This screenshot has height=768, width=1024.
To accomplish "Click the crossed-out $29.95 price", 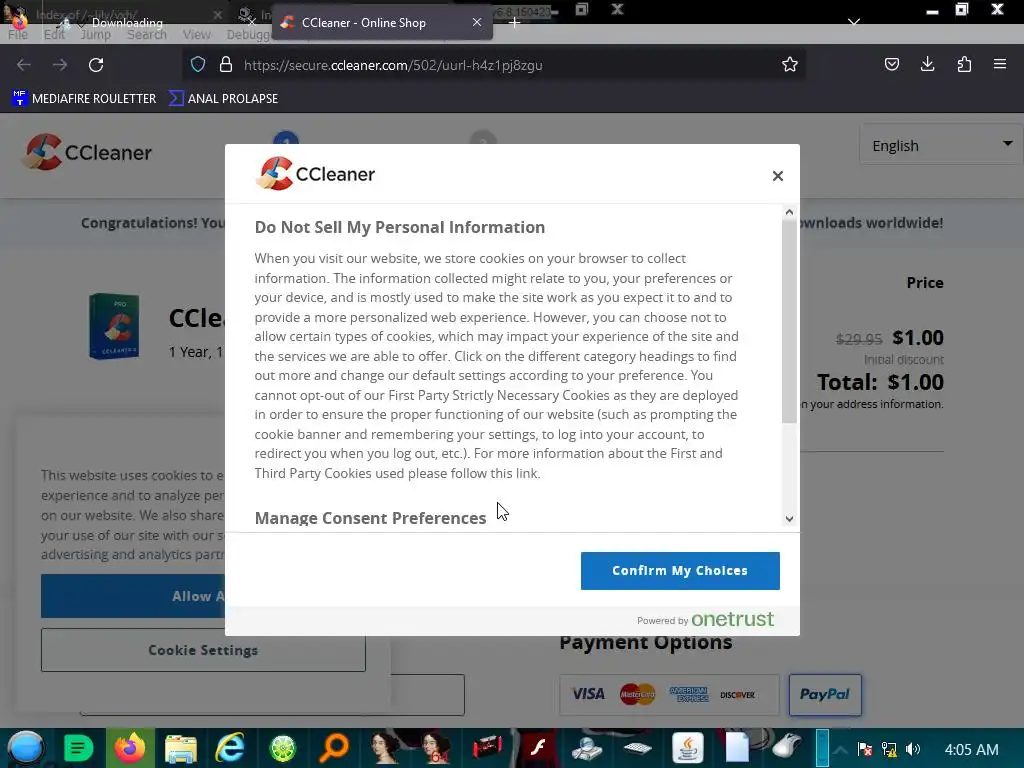I will click(x=859, y=339).
